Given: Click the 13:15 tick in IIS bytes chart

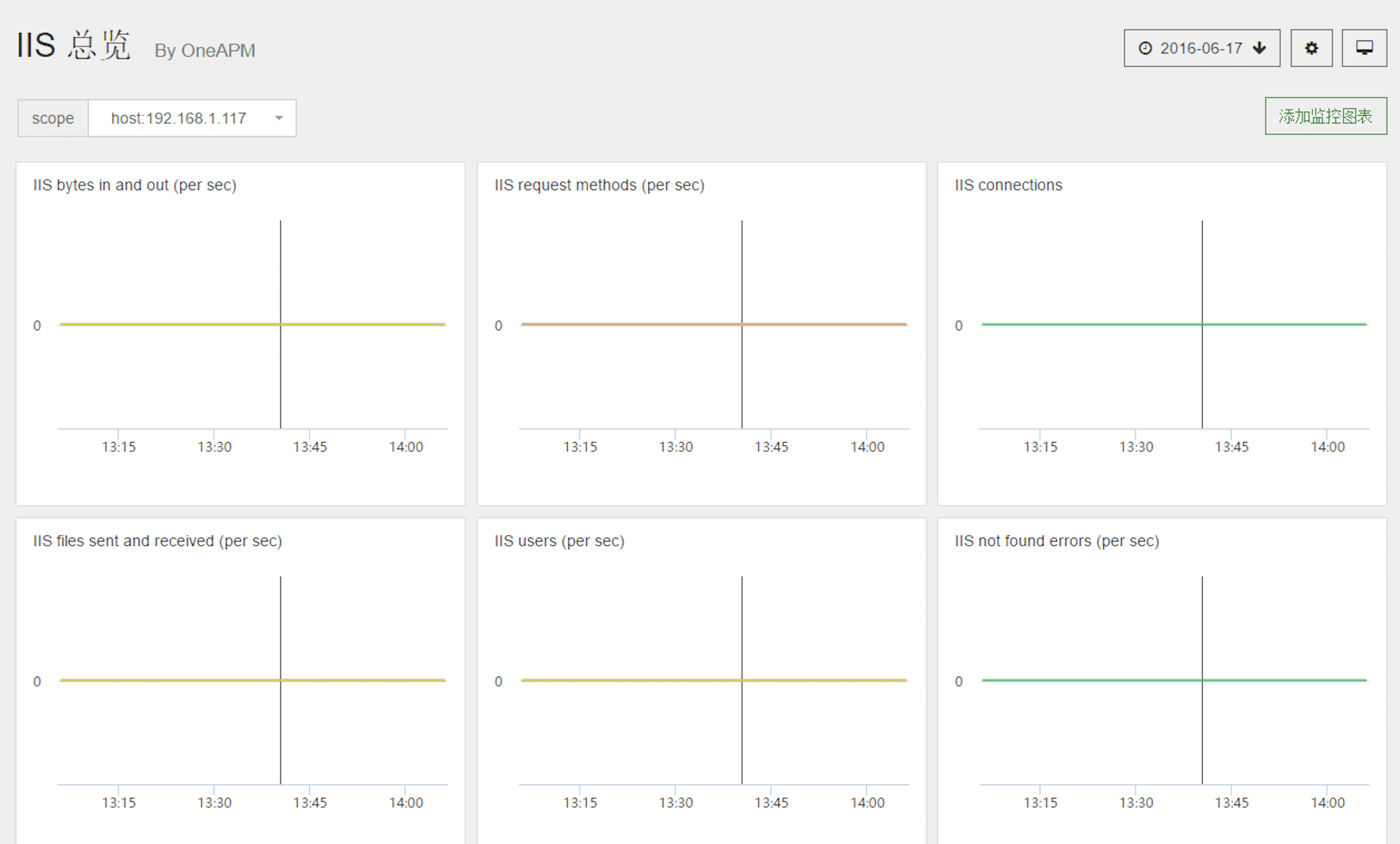Looking at the screenshot, I should click(x=119, y=447).
